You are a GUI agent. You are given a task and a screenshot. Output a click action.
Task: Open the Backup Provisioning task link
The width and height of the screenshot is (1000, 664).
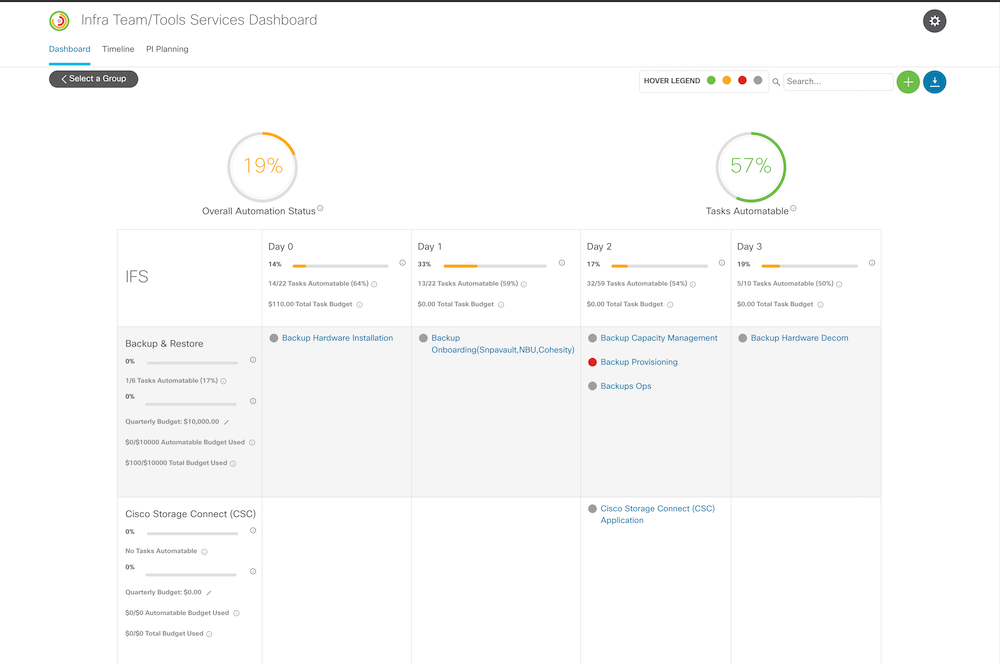638,362
